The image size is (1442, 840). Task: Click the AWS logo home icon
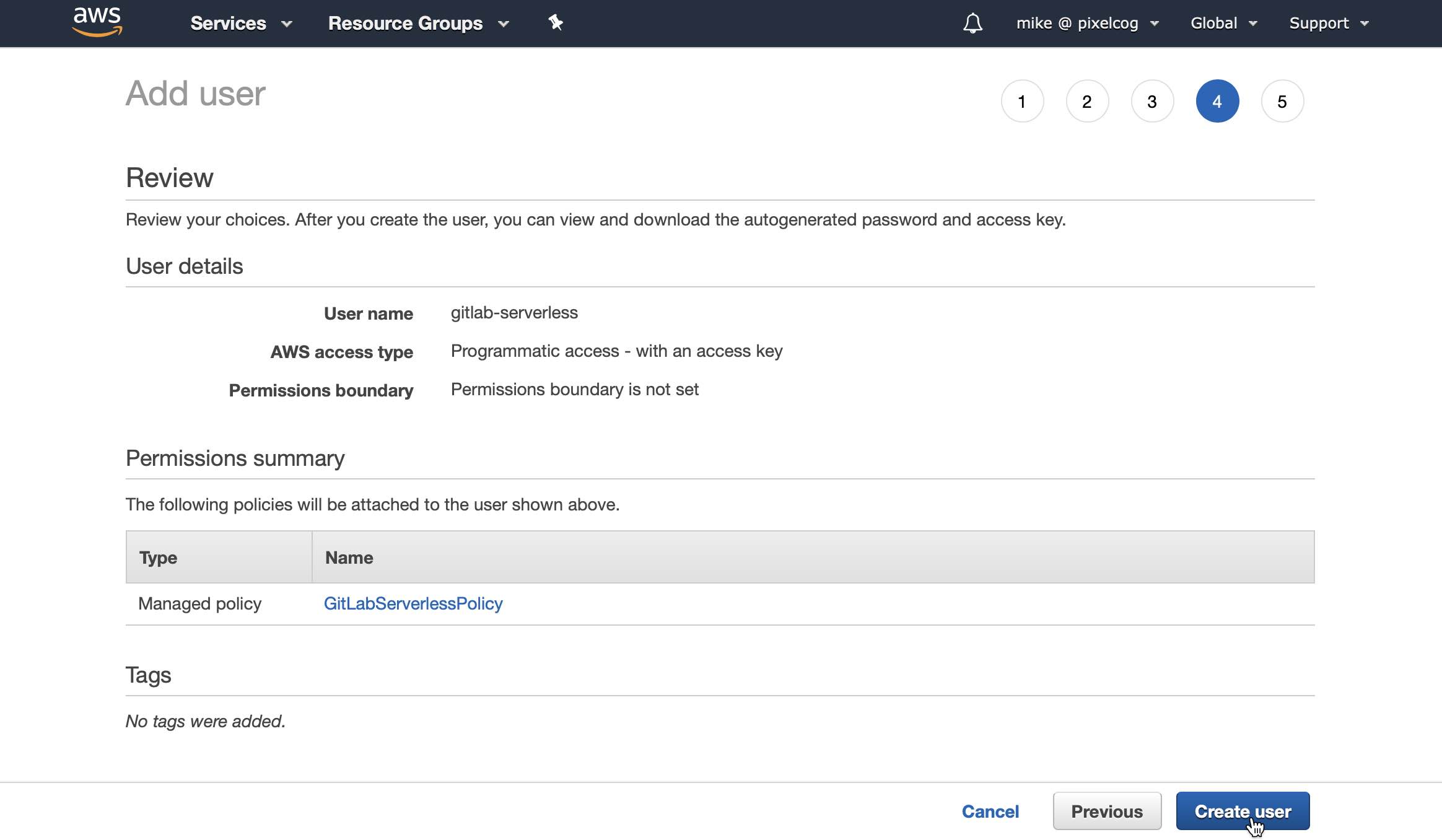point(97,22)
